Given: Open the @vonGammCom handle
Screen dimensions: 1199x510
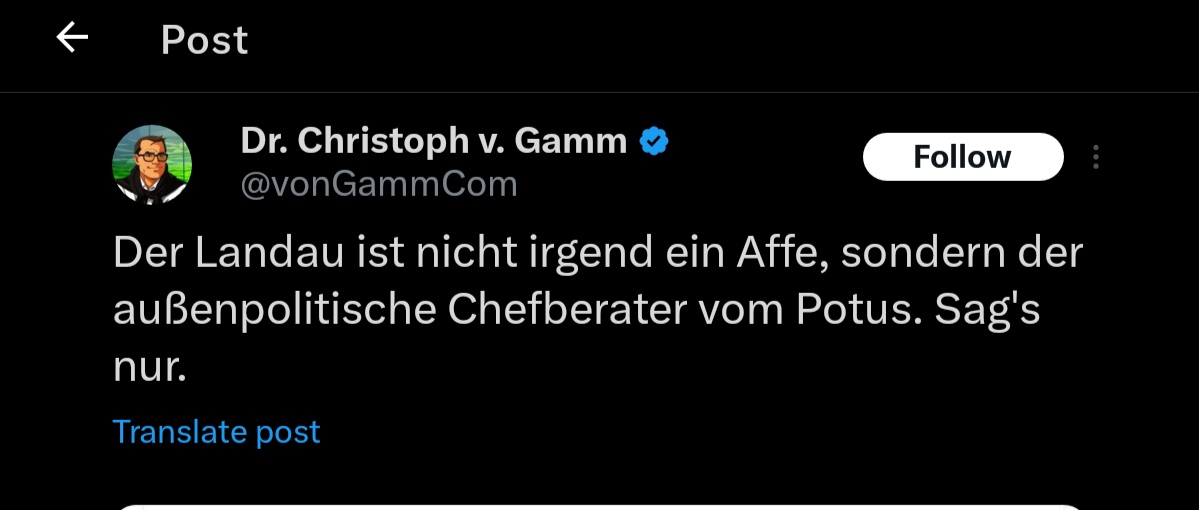Looking at the screenshot, I should click(379, 184).
